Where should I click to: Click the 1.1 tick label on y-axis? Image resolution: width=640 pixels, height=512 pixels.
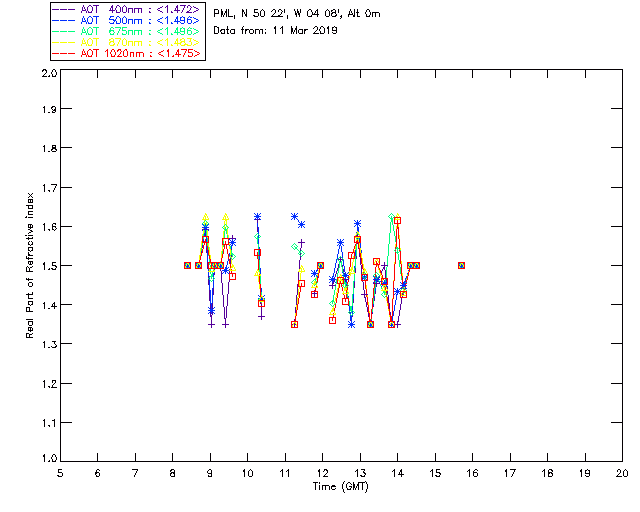49,423
